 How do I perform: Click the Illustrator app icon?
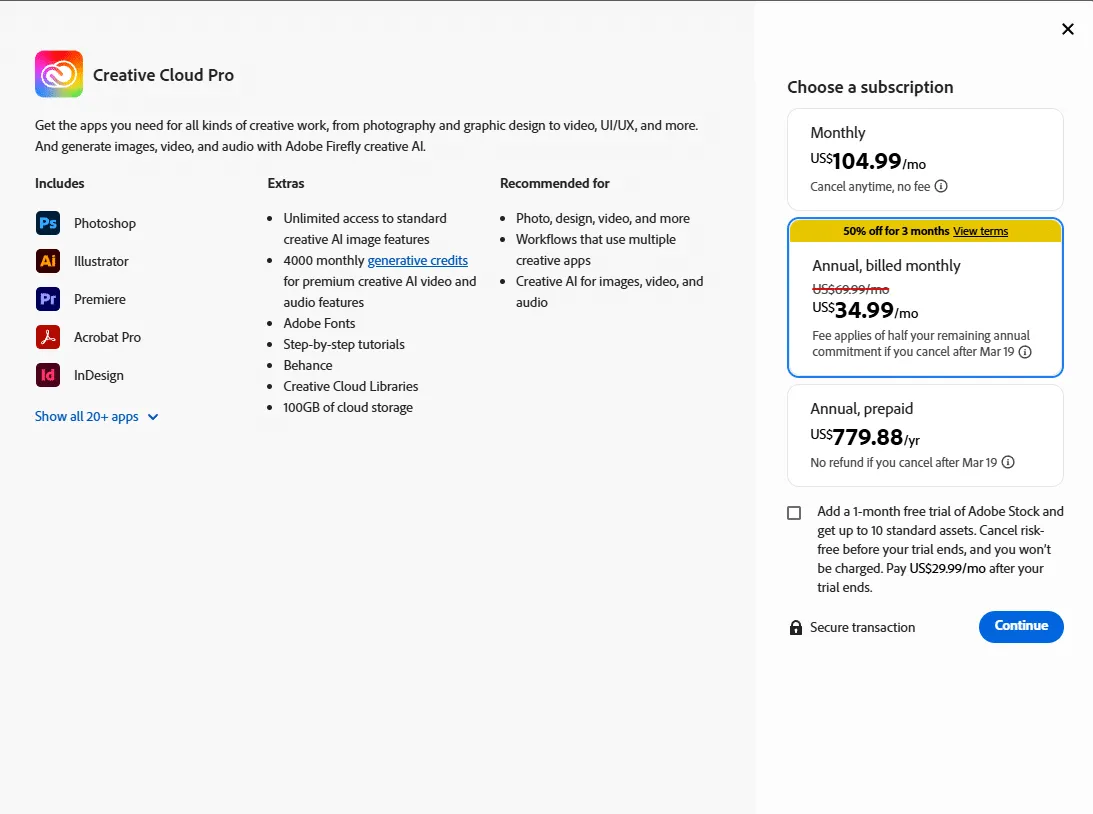pyautogui.click(x=47, y=261)
